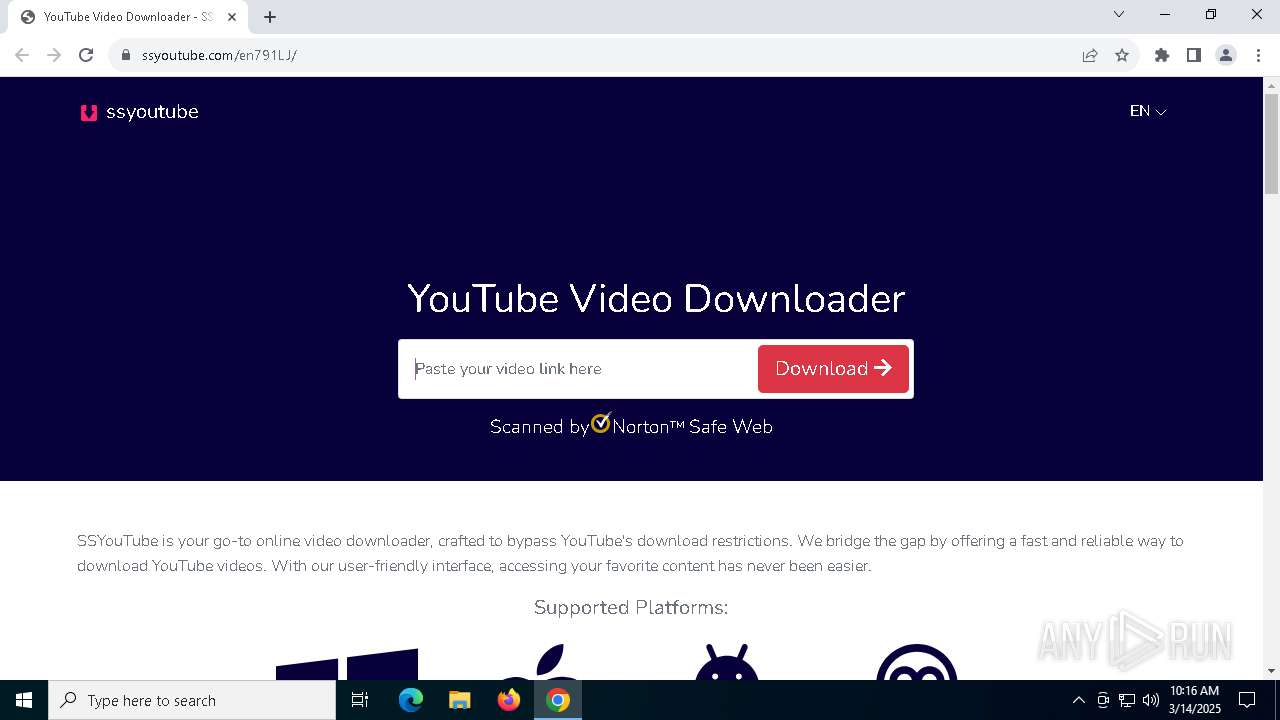Viewport: 1280px width, 720px height.
Task: View site information lock icon
Action: point(126,55)
